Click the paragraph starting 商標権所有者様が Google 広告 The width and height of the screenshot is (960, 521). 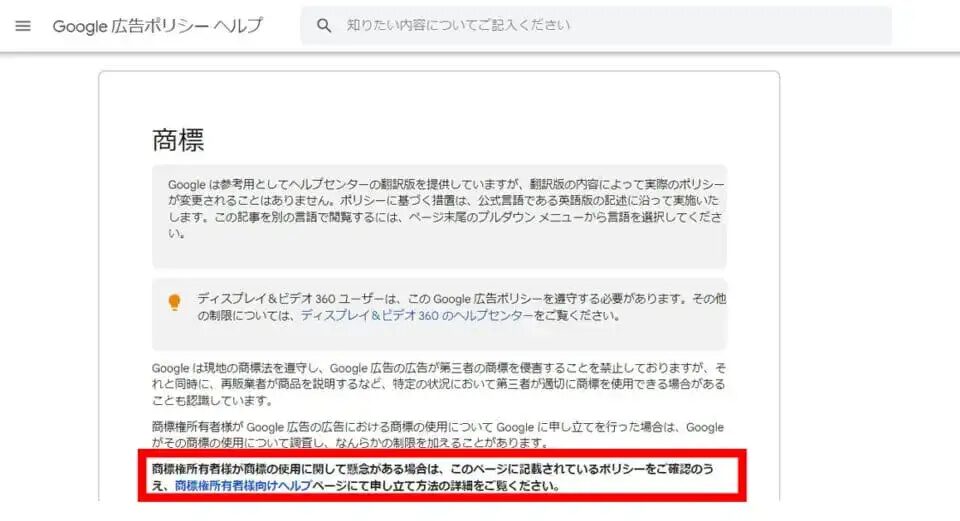438,435
